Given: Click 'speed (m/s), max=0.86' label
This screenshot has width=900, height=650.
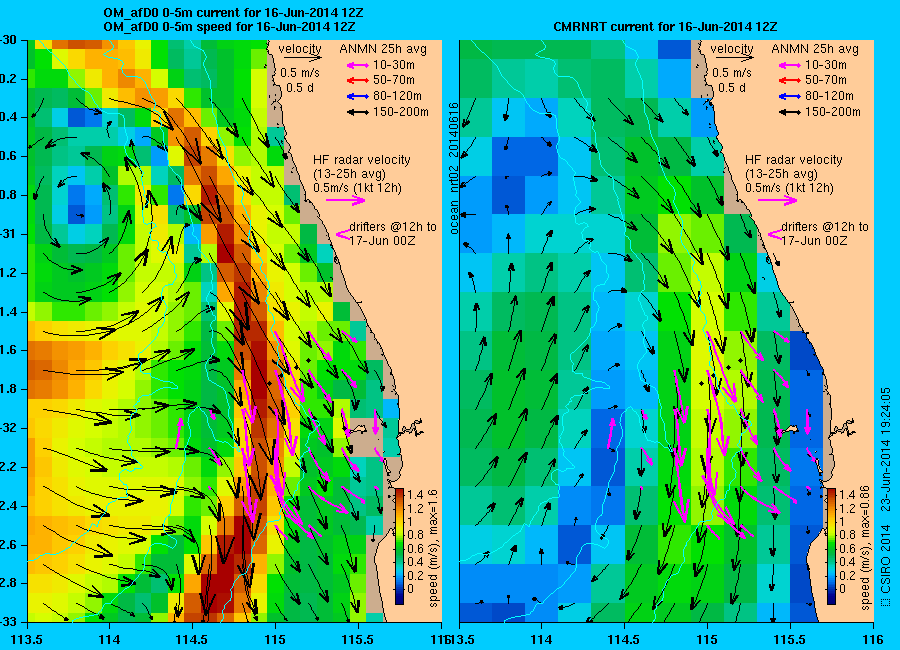Looking at the screenshot, I should [865, 548].
